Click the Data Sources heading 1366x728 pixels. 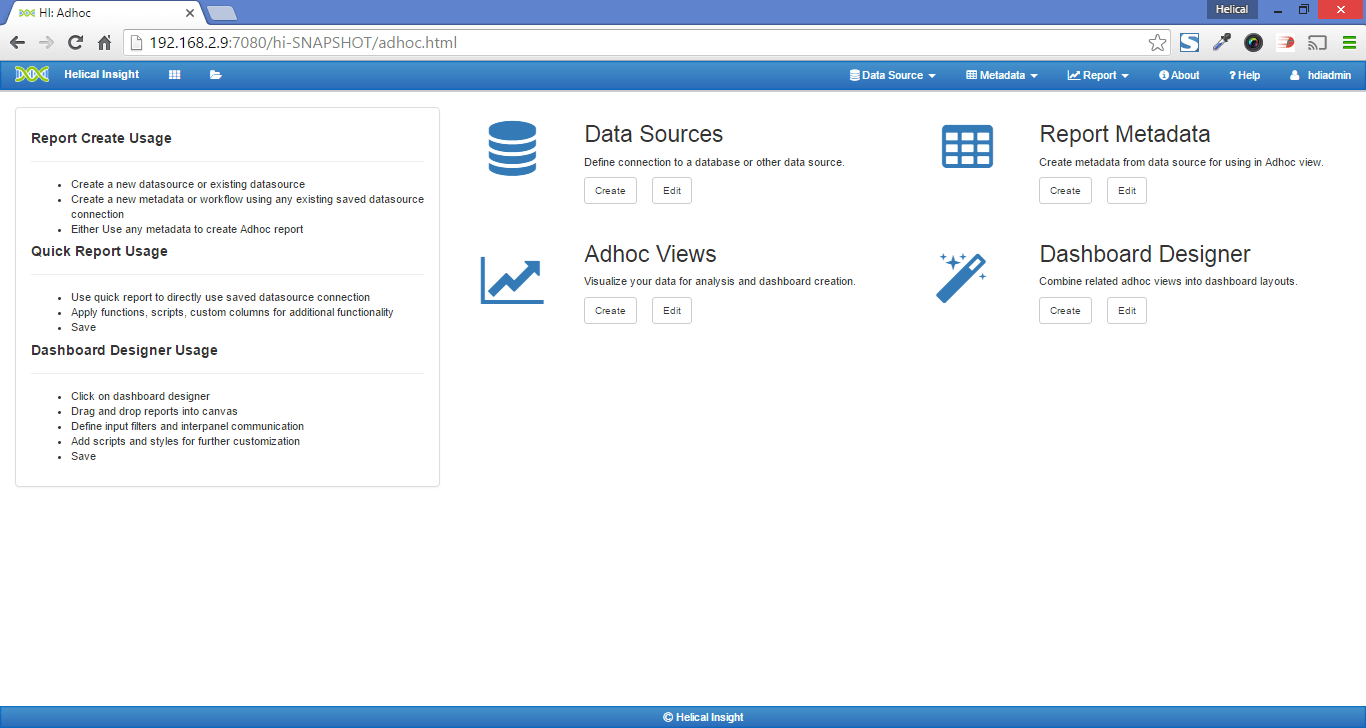(654, 134)
